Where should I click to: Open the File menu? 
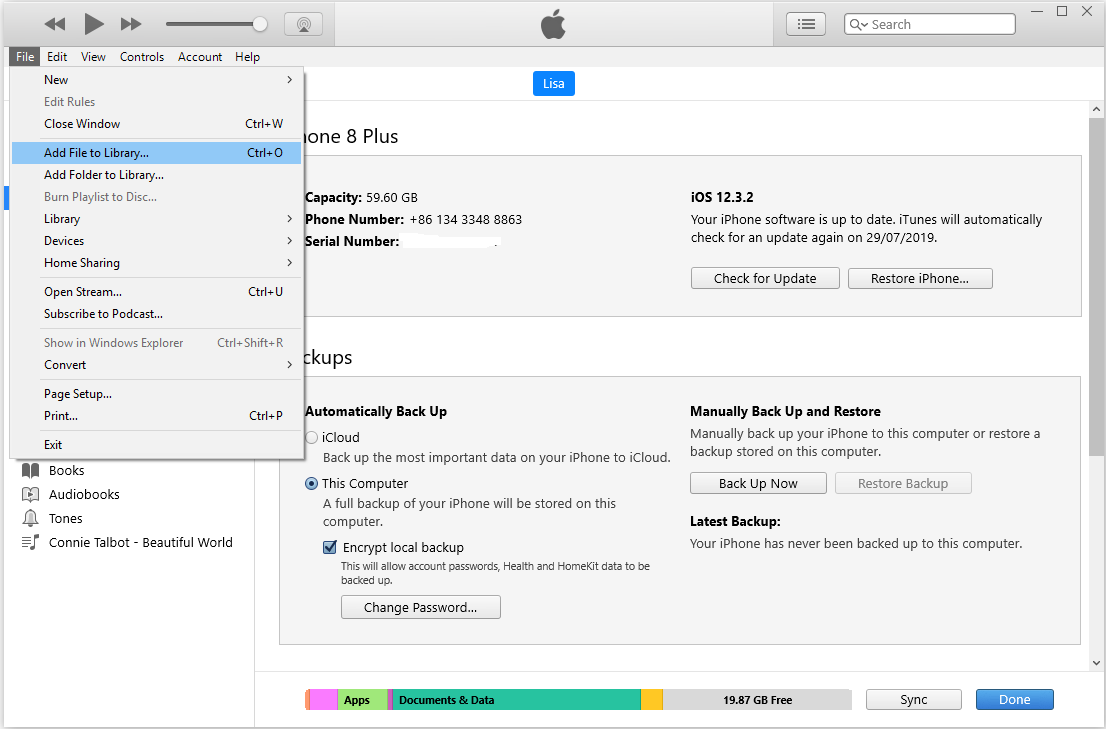[25, 56]
